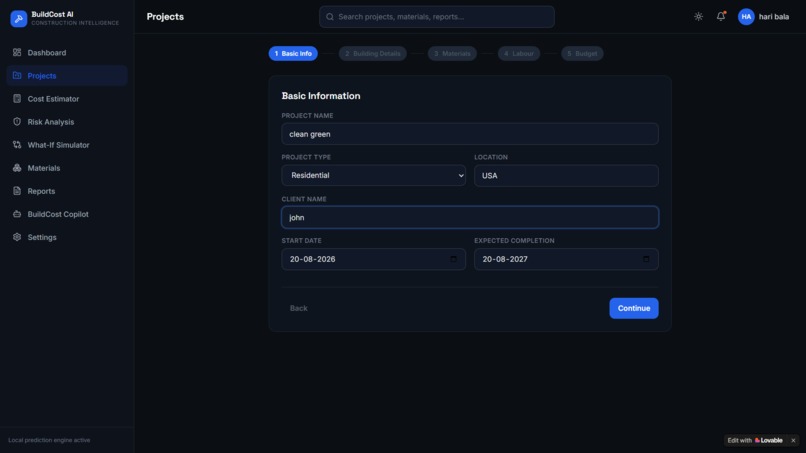Viewport: 806px width, 453px height.
Task: Click the Settings gear icon in the sidebar
Action: tap(17, 237)
